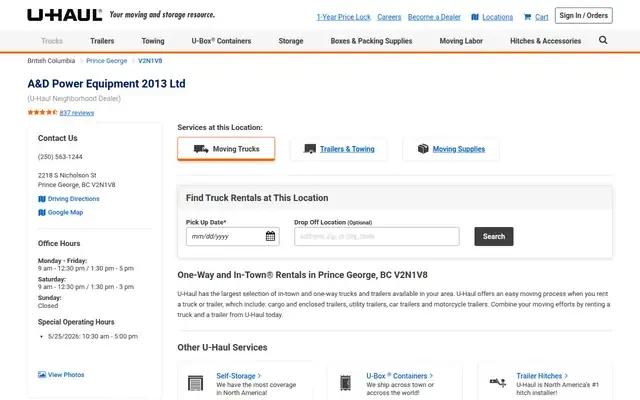Open the Trailer Hitches link
Image resolution: width=640 pixels, height=400 pixels.
click(x=542, y=376)
